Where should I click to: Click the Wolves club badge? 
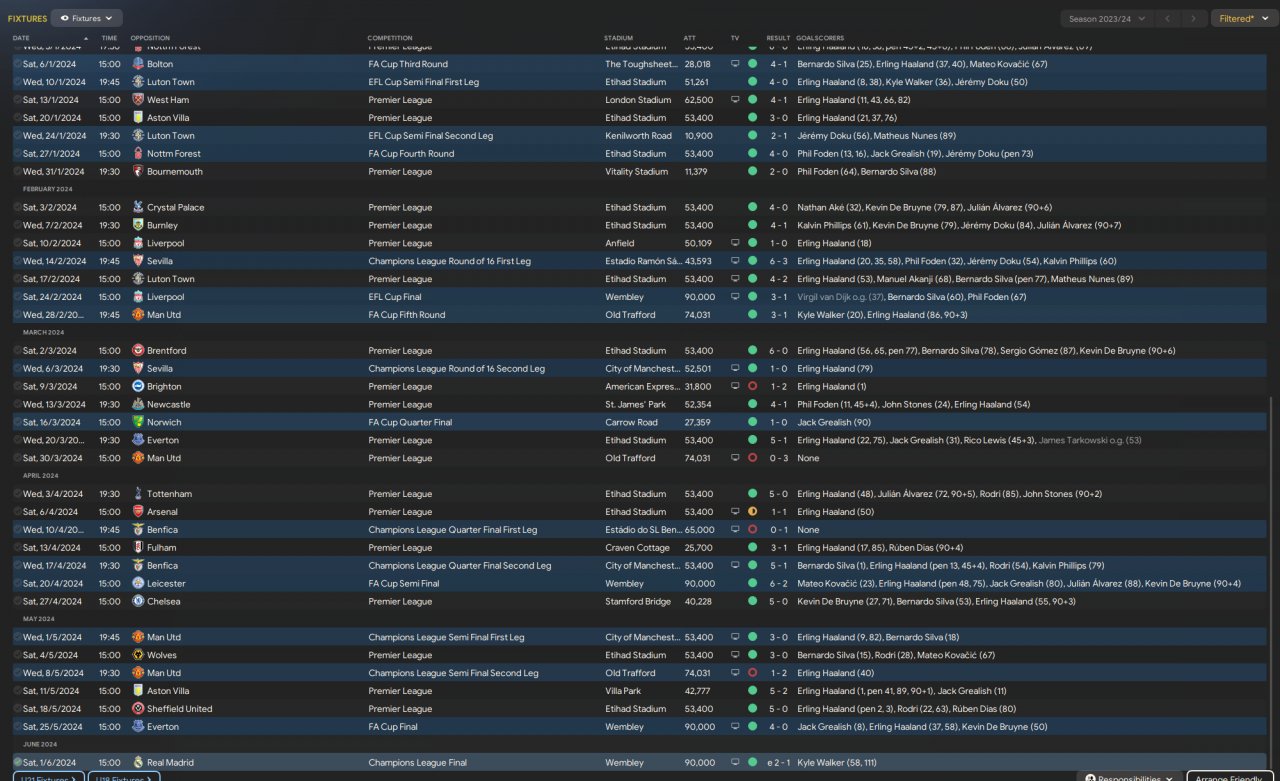[x=138, y=656]
